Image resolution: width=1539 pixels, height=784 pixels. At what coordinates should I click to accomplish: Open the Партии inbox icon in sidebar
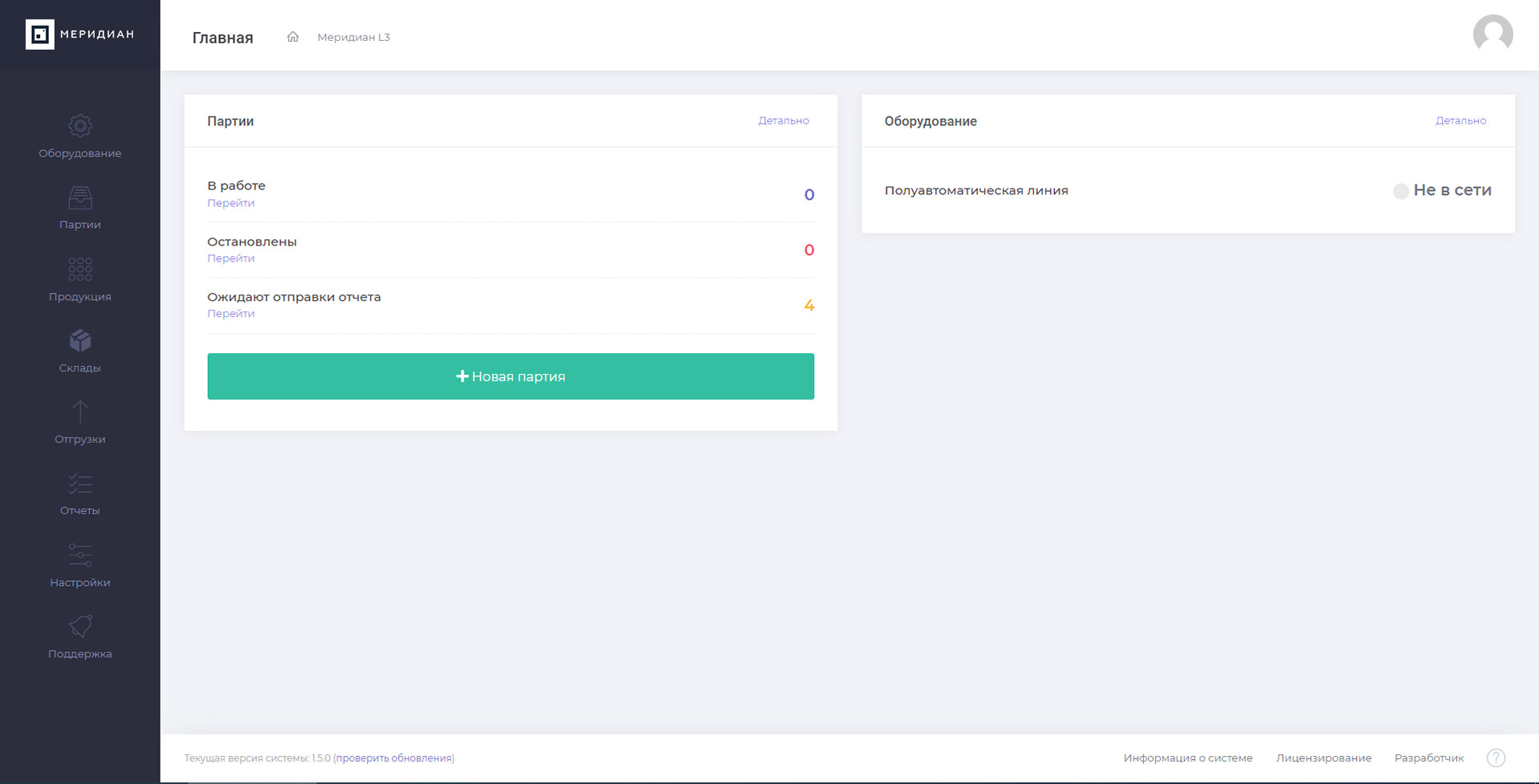point(80,197)
